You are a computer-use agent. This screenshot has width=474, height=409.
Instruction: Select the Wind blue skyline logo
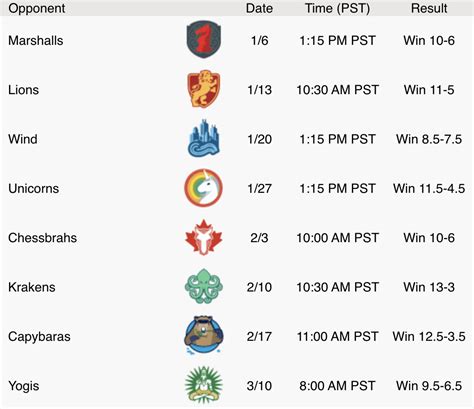203,138
